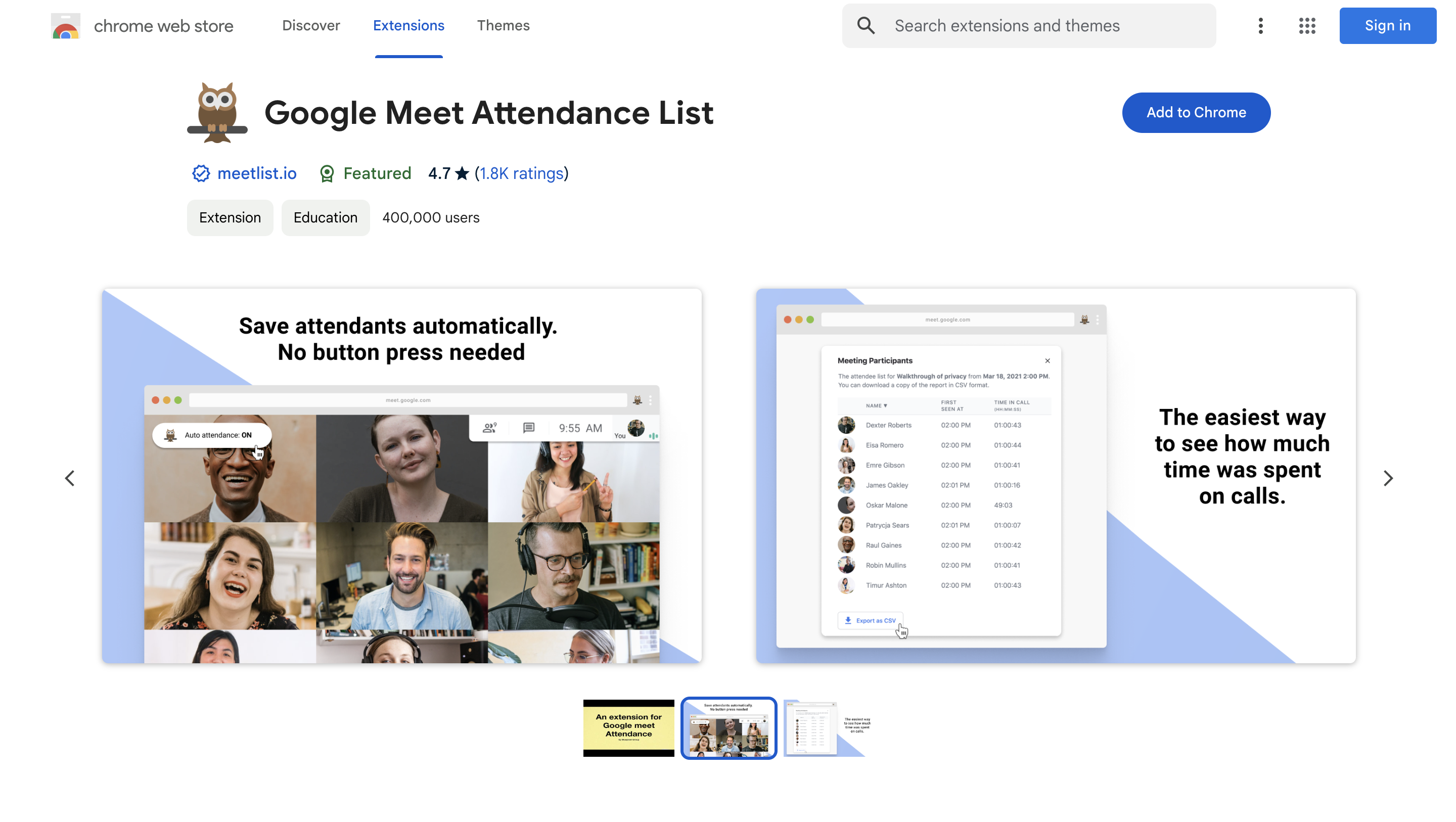Click the search magnifier icon
The width and height of the screenshot is (1456, 822).
click(866, 25)
